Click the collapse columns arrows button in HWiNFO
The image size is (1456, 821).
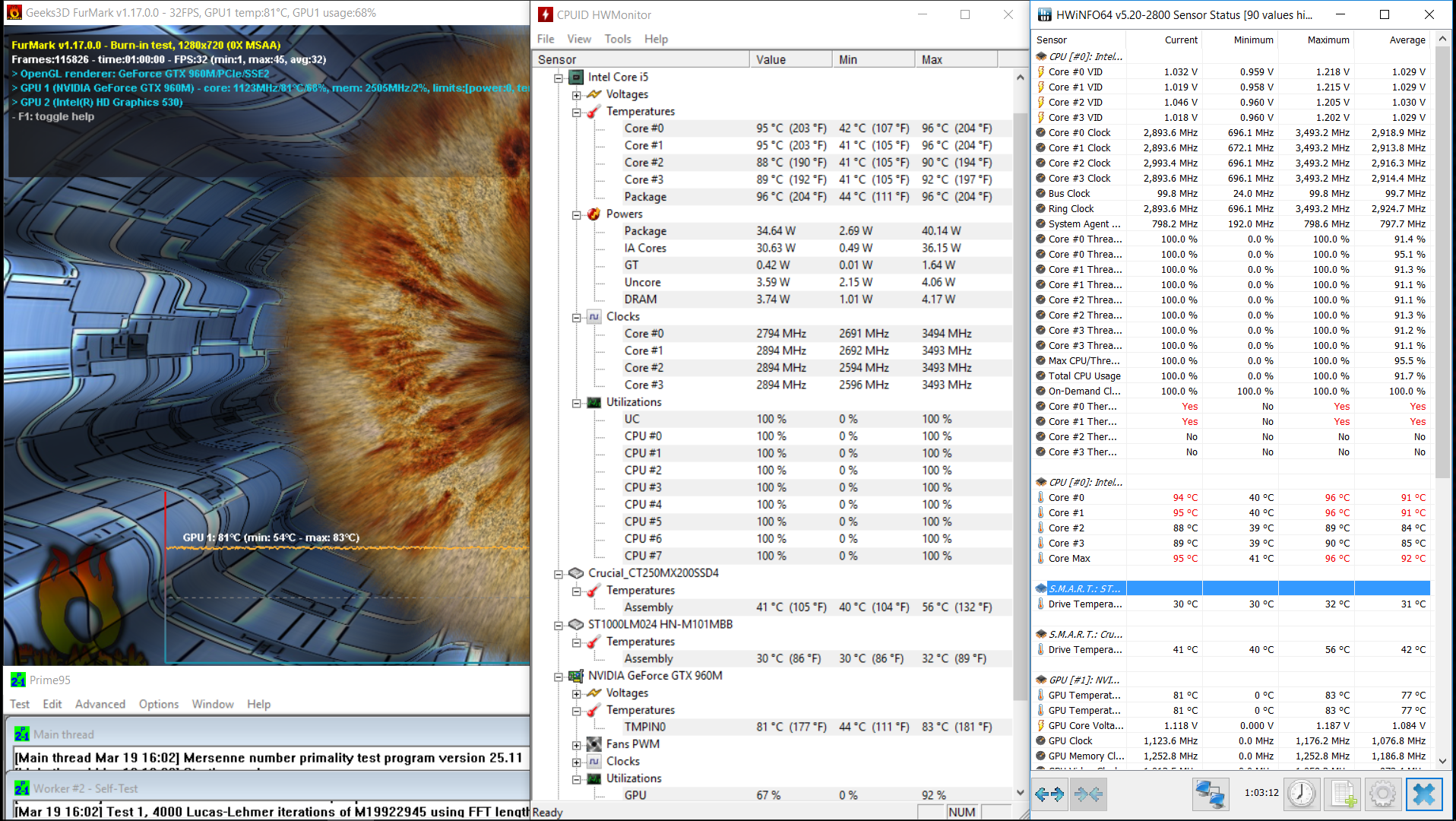[x=1088, y=794]
